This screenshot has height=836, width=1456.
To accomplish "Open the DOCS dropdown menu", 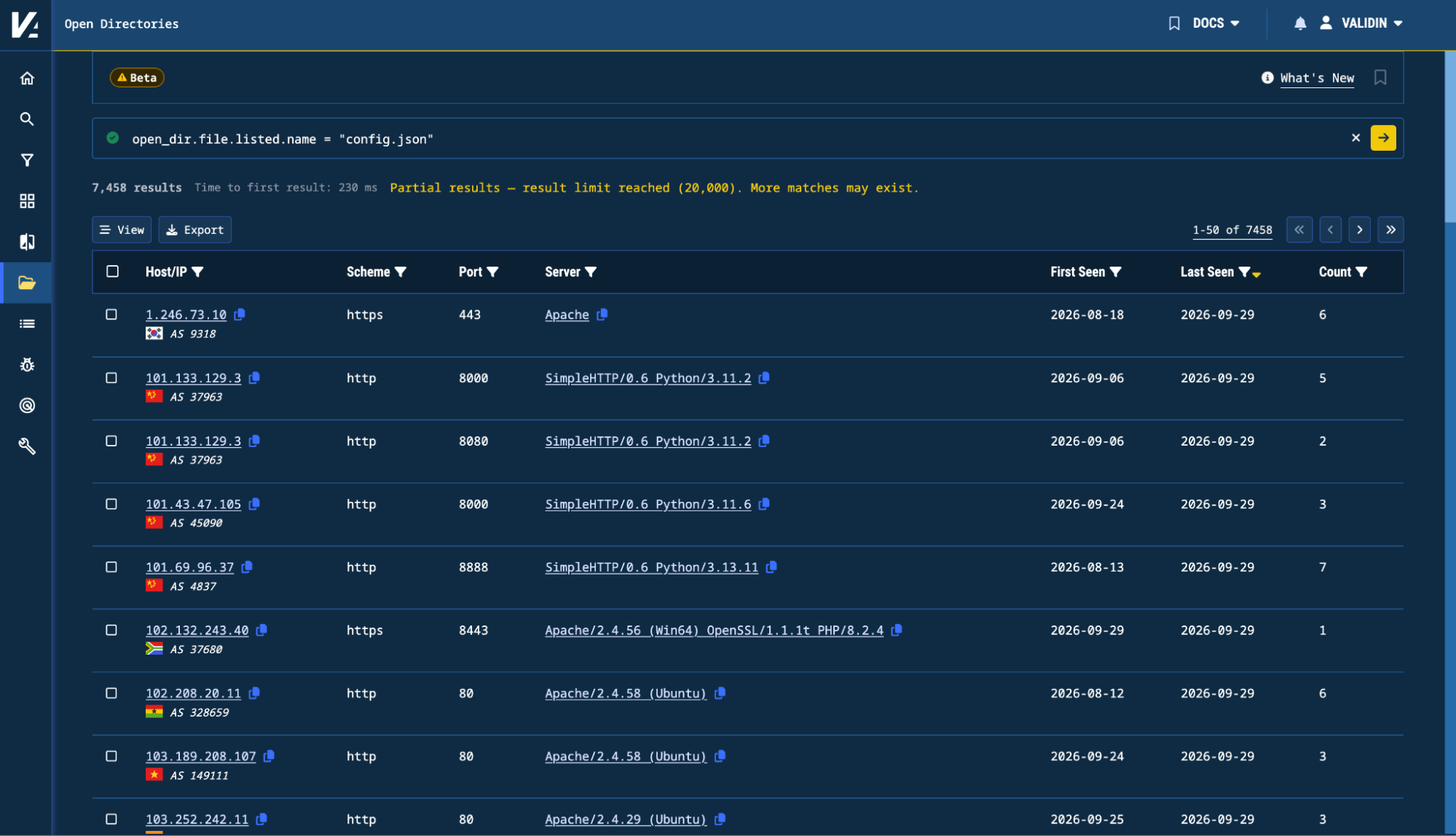I will click(1216, 23).
